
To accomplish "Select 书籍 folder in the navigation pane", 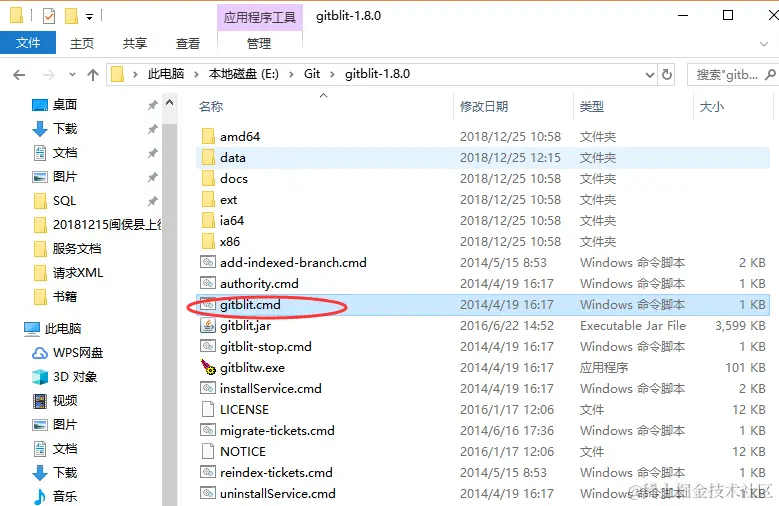I will [x=65, y=297].
